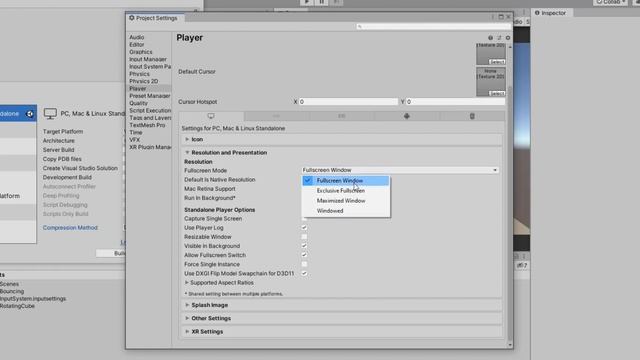Toggle Use DXGI Flip Model Swapchain checkbox
The height and width of the screenshot is (360, 640).
click(x=304, y=273)
